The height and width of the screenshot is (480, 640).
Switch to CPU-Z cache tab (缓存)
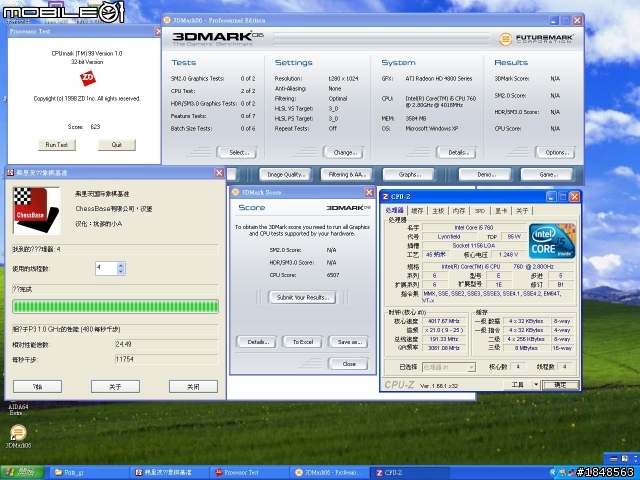click(x=417, y=211)
